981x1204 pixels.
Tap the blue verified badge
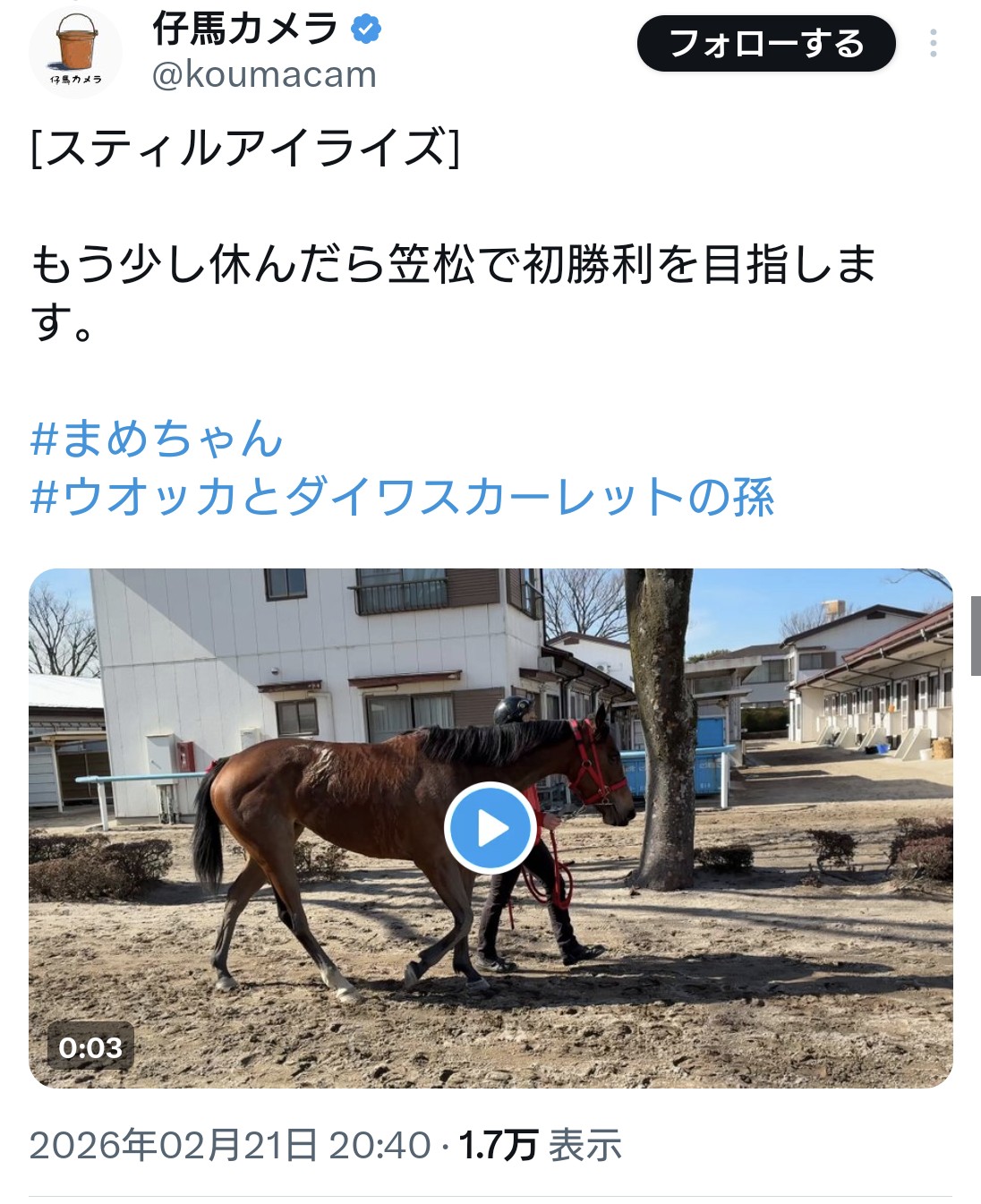[365, 29]
